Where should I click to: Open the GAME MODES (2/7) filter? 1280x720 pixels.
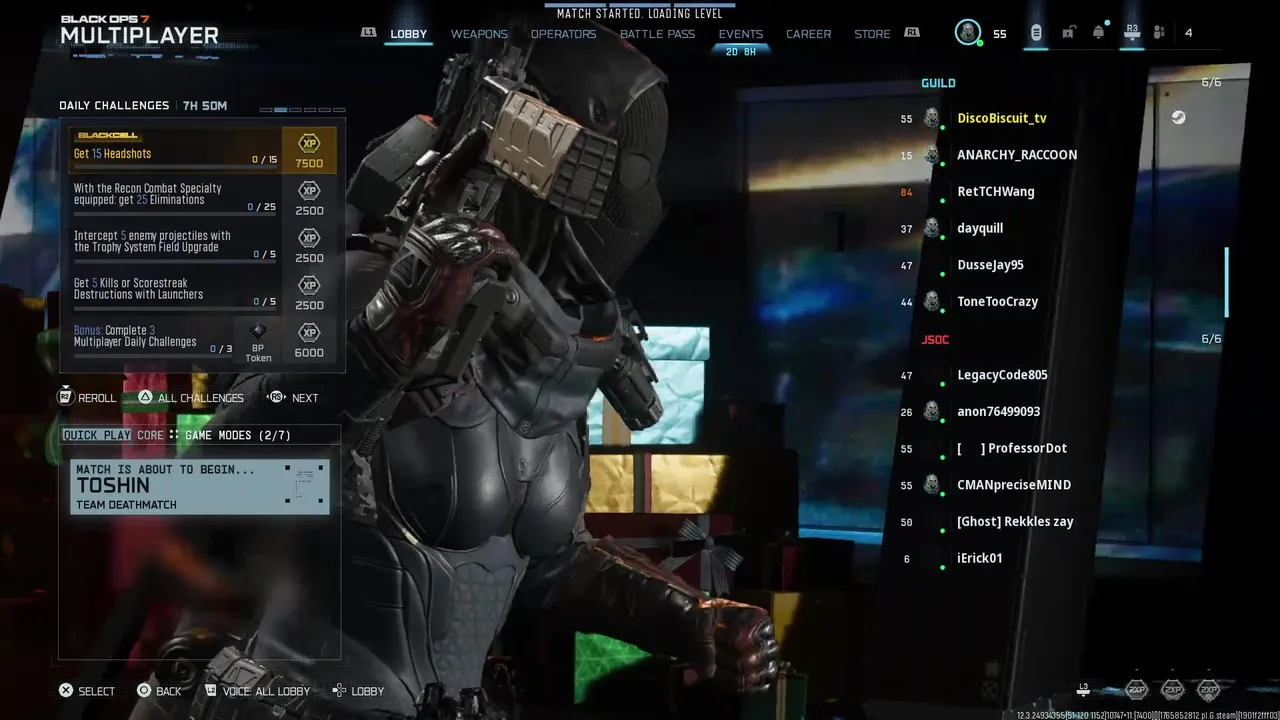pyautogui.click(x=238, y=435)
